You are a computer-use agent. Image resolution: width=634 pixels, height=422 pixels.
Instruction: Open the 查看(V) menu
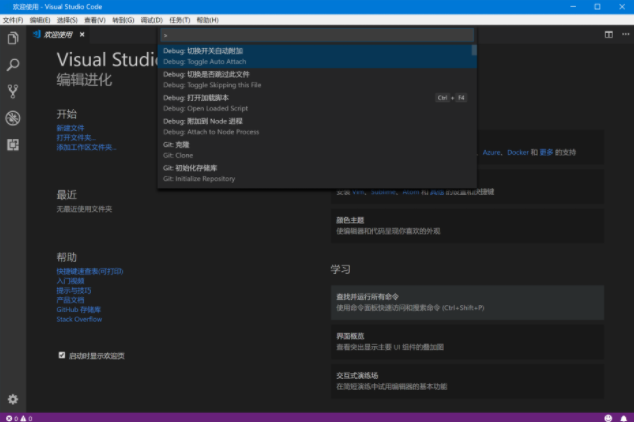pos(95,20)
